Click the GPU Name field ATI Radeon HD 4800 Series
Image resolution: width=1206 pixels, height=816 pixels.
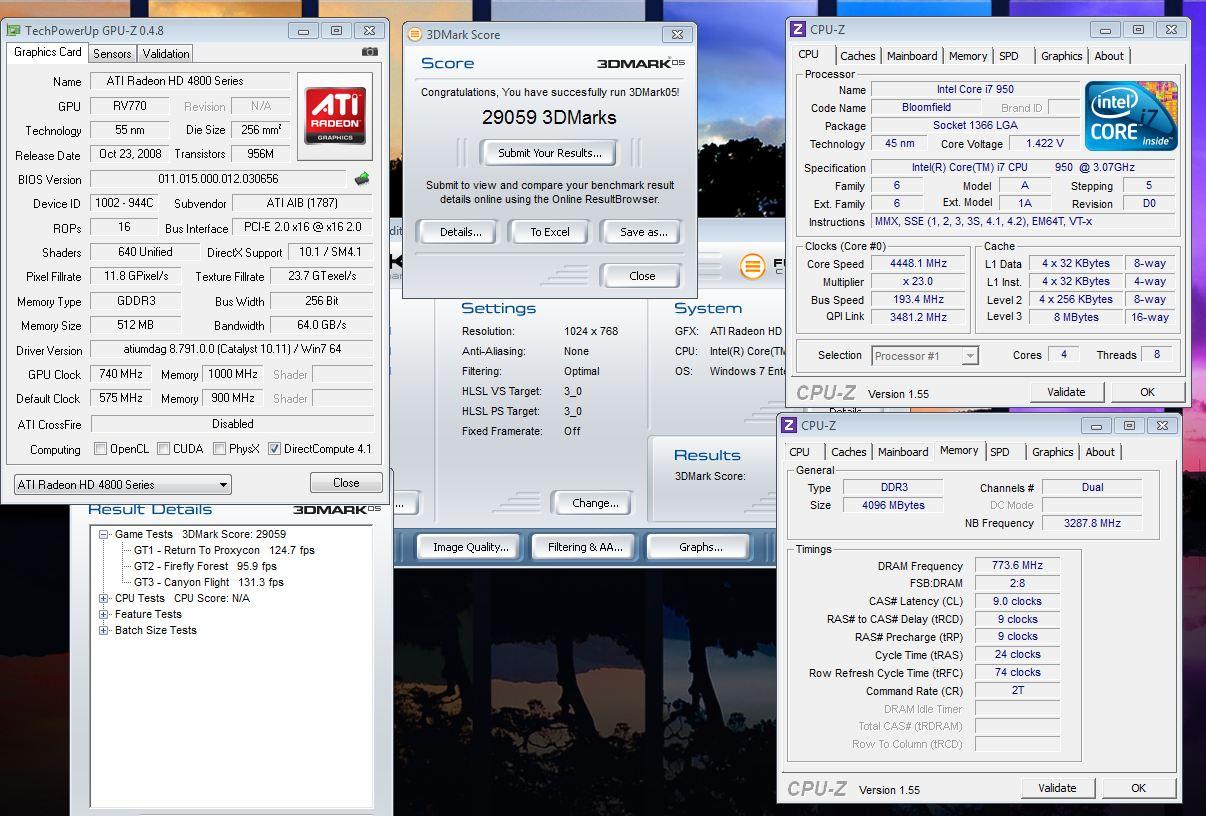point(190,81)
